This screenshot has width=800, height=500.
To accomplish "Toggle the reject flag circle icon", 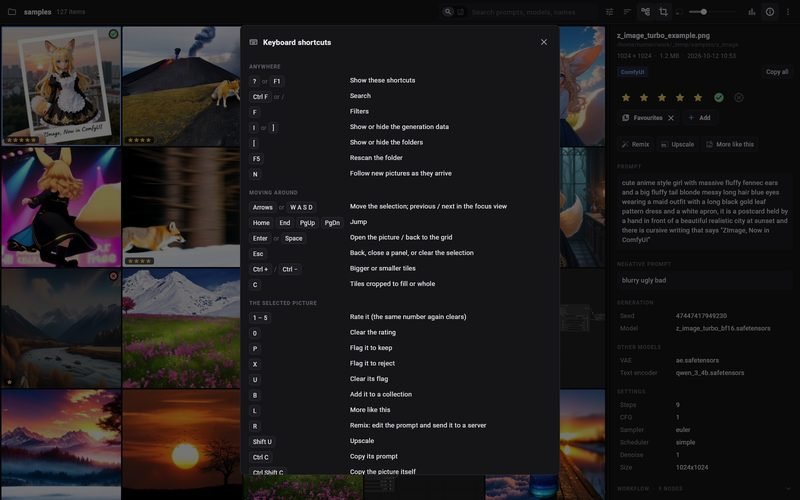I will coord(738,97).
